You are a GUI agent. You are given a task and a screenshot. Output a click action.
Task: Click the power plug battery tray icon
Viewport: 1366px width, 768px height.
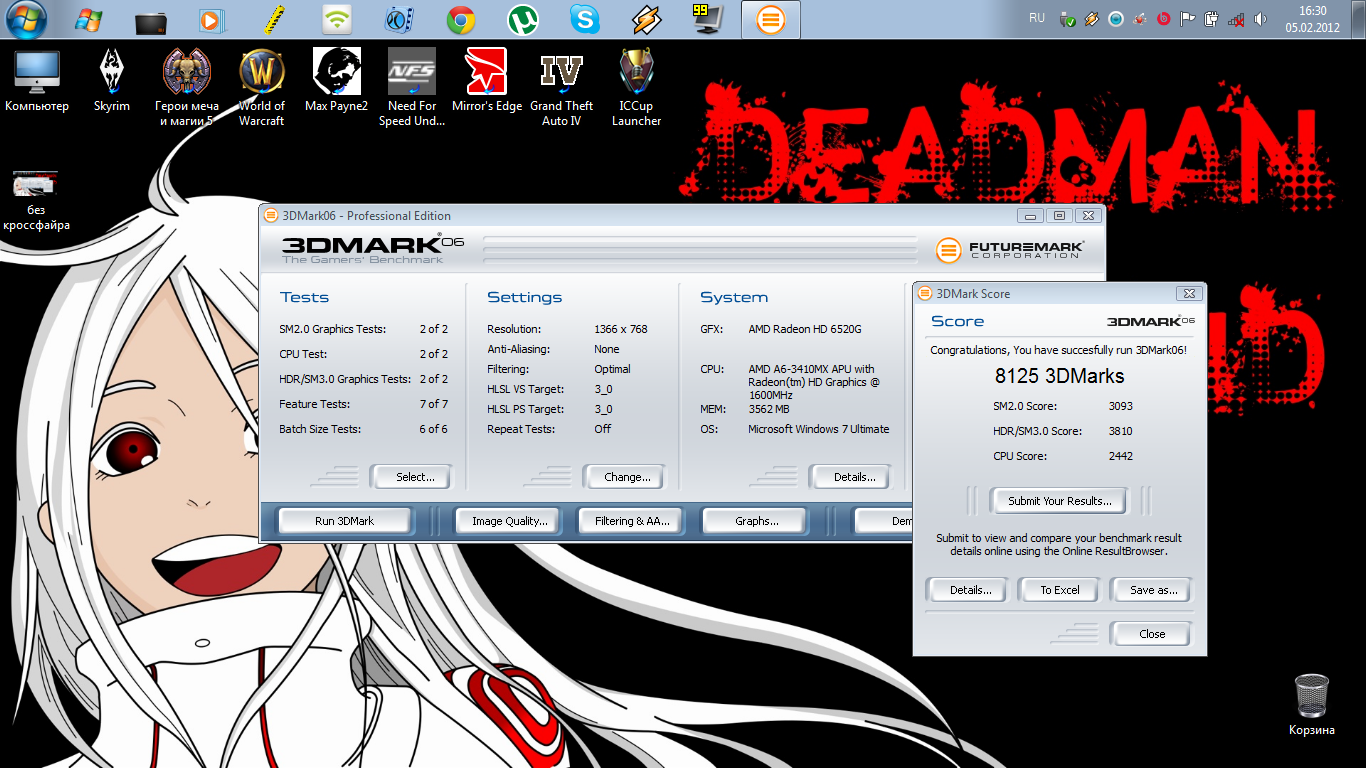(1211, 19)
